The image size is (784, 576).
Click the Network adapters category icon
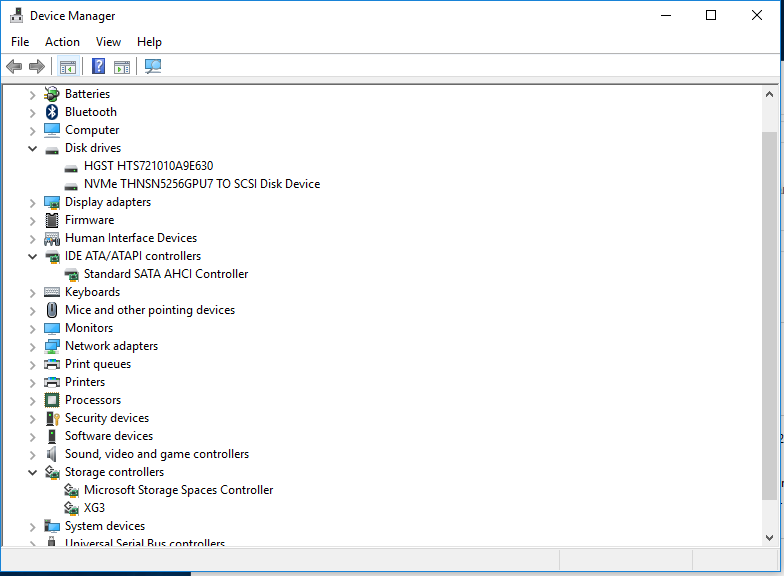[x=52, y=346]
